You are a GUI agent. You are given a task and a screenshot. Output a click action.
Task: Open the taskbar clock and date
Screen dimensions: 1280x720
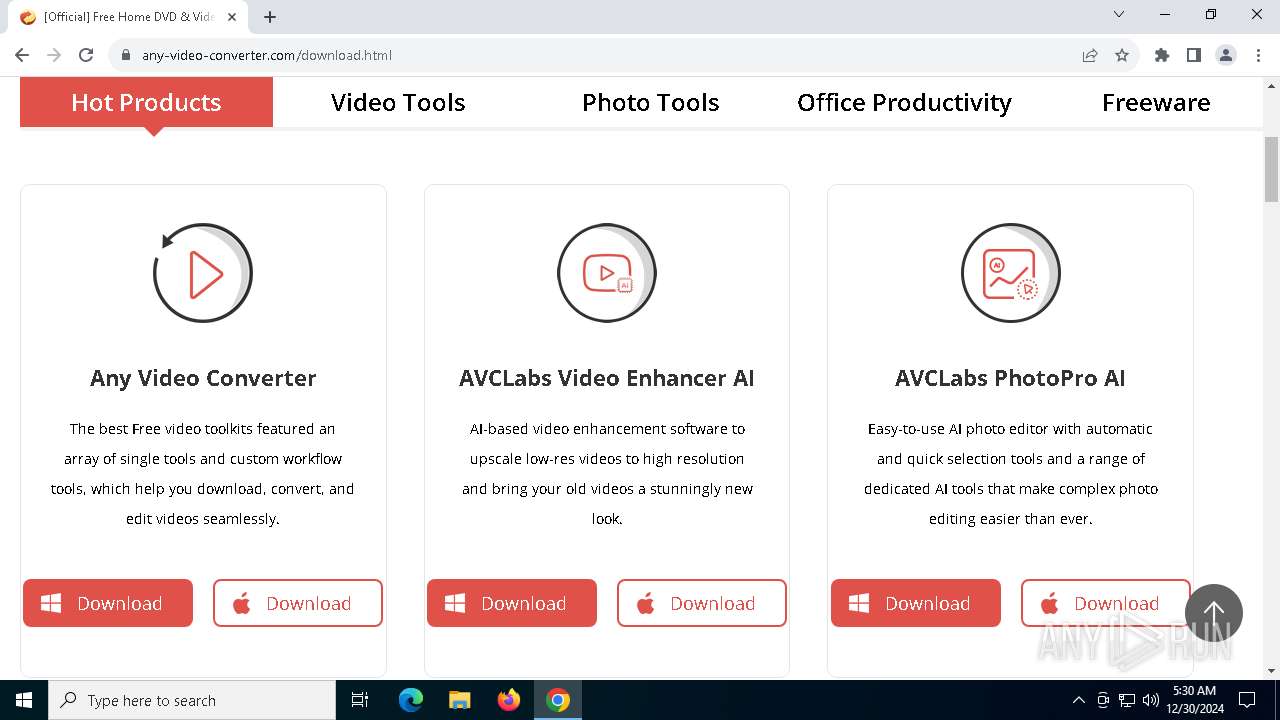point(1194,700)
